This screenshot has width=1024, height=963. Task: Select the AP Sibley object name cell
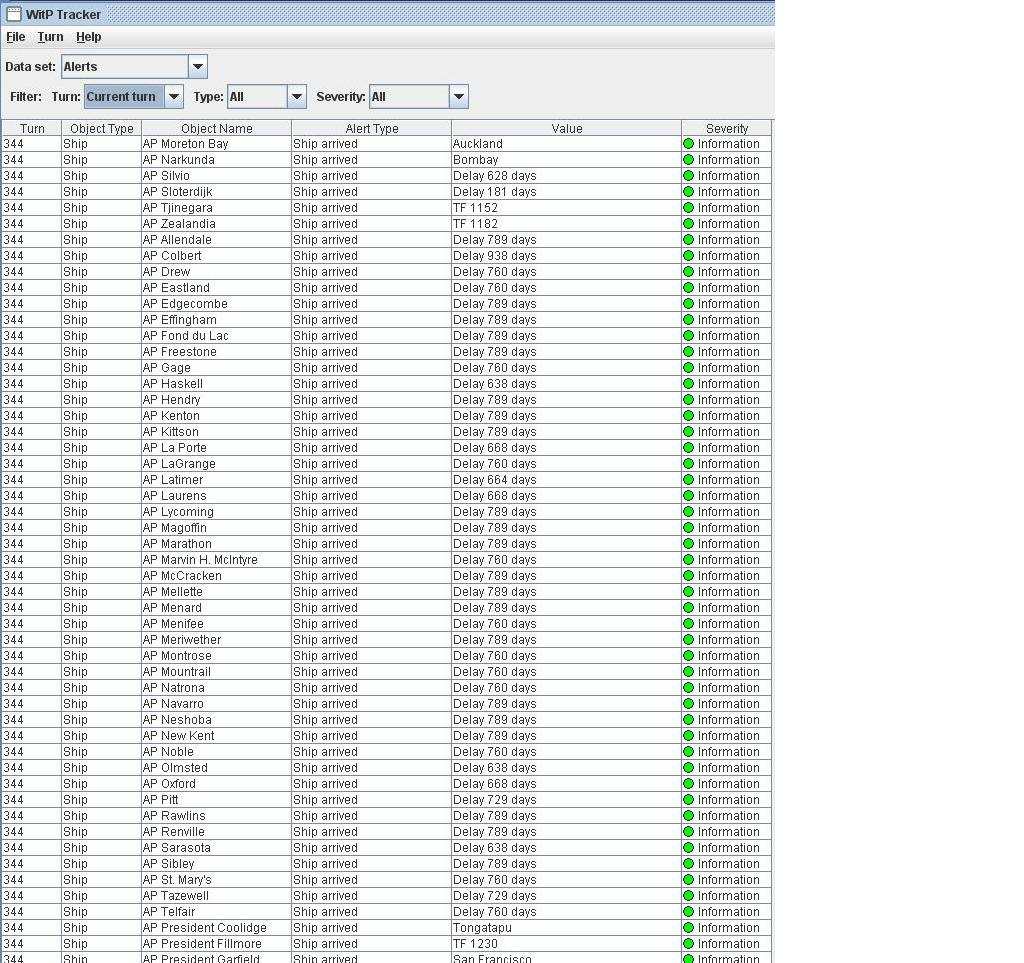coord(216,864)
